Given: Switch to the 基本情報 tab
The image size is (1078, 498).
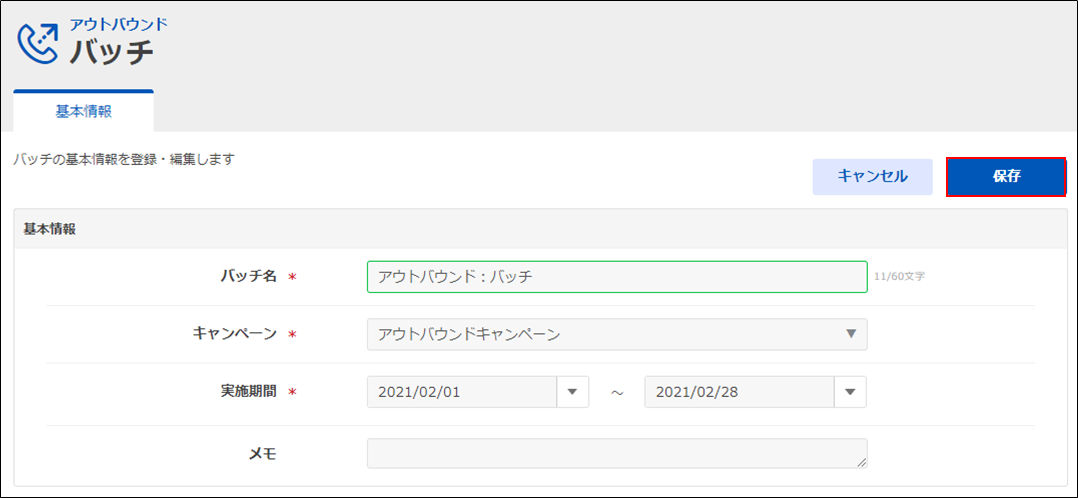Looking at the screenshot, I should click(84, 112).
